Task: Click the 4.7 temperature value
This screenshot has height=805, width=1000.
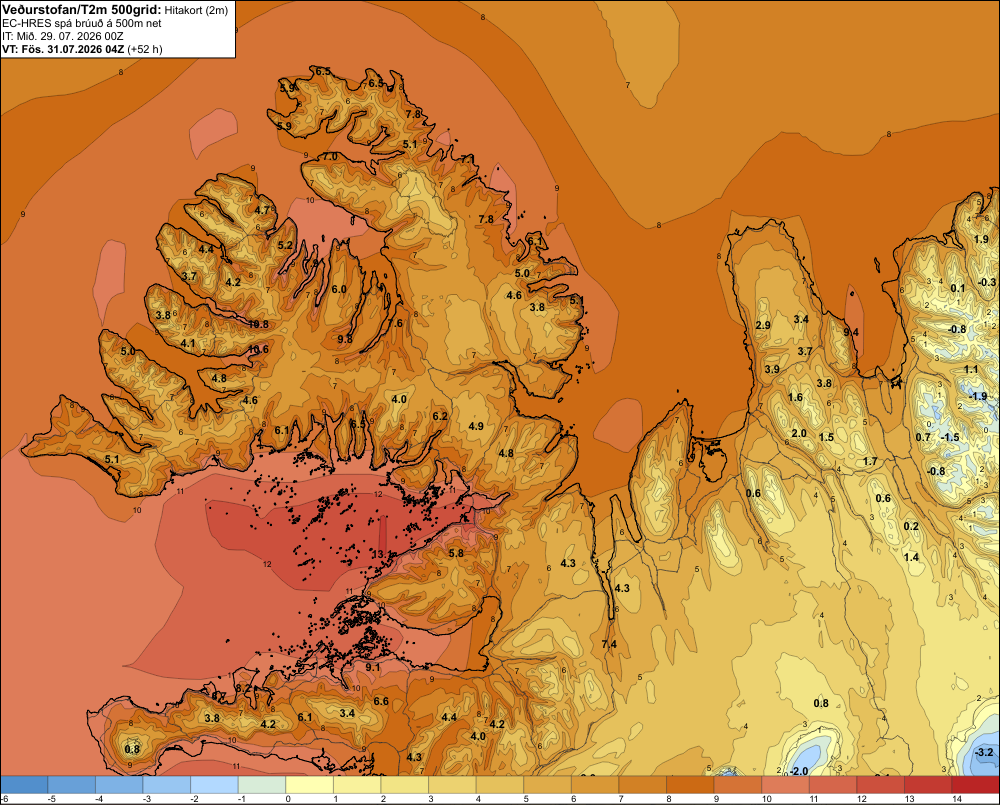Action: (x=262, y=210)
